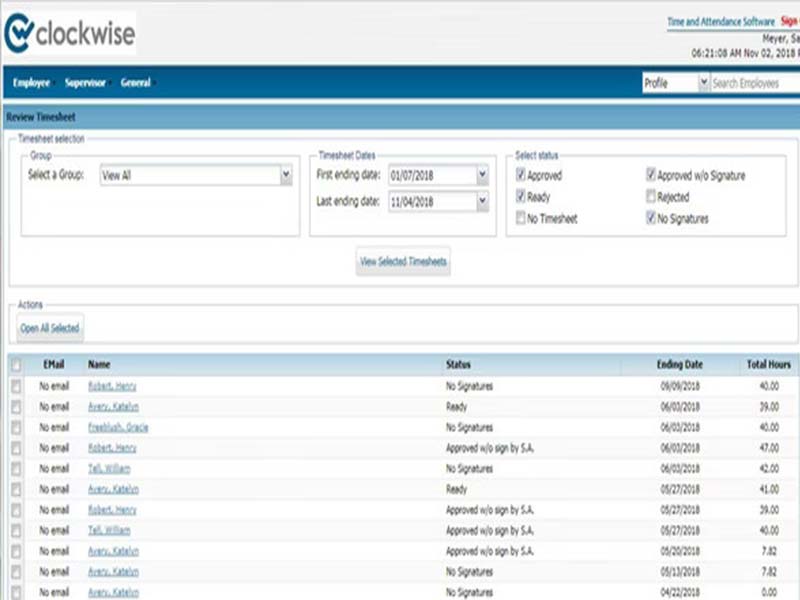800x600 pixels.
Task: Enable the No Timesheet checkbox
Action: [x=521, y=218]
